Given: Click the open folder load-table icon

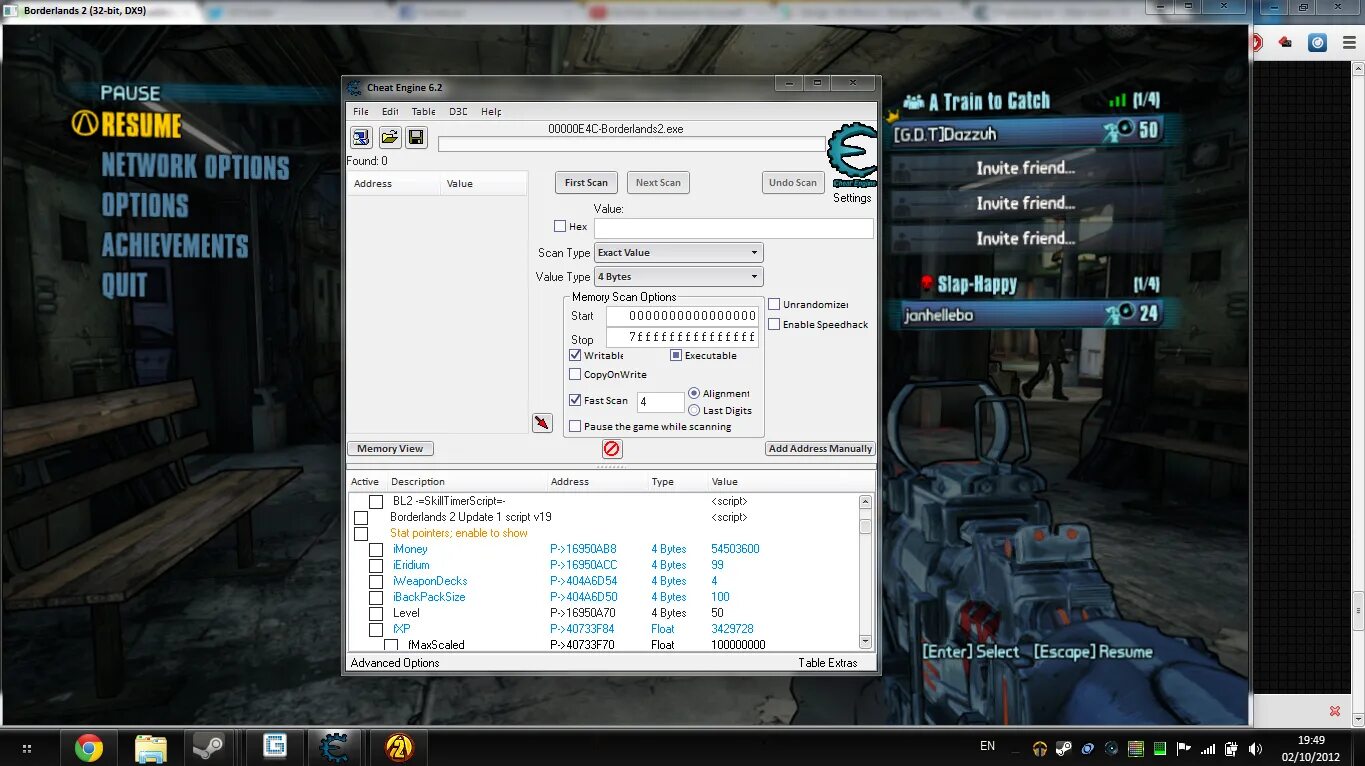Looking at the screenshot, I should 389,137.
